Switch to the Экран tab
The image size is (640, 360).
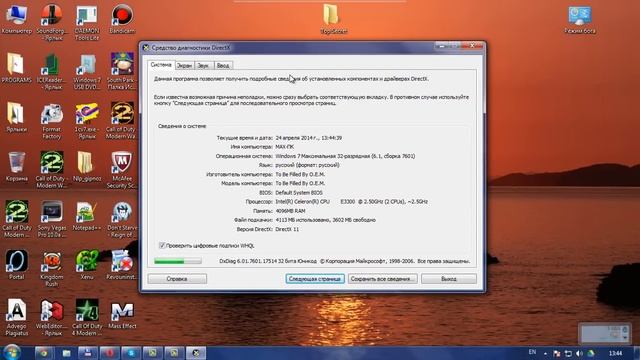tap(184, 65)
